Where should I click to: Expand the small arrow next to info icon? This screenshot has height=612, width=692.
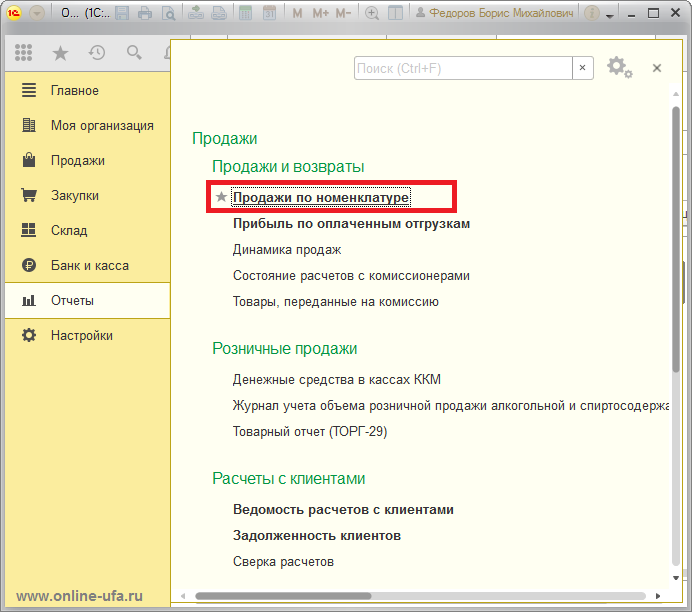[x=610, y=15]
